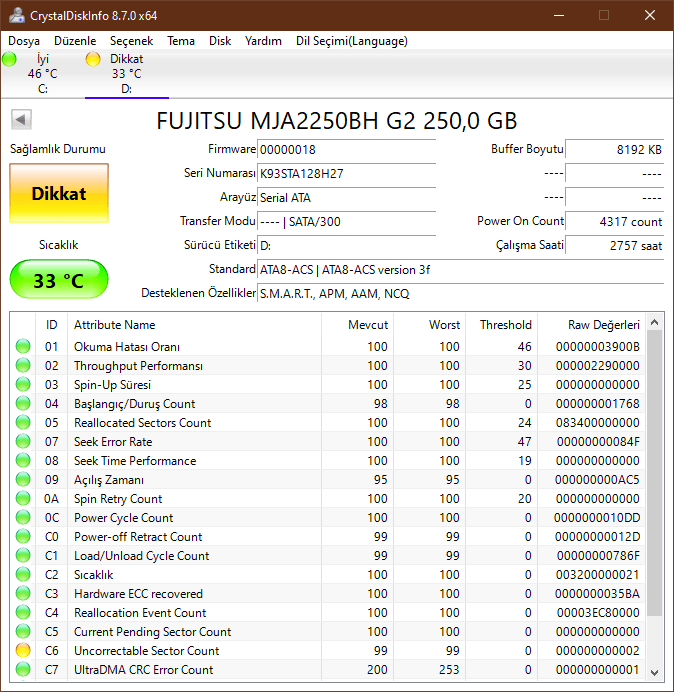
Task: Click the attribute list scrollbar thumb
Action: pyautogui.click(x=655, y=473)
